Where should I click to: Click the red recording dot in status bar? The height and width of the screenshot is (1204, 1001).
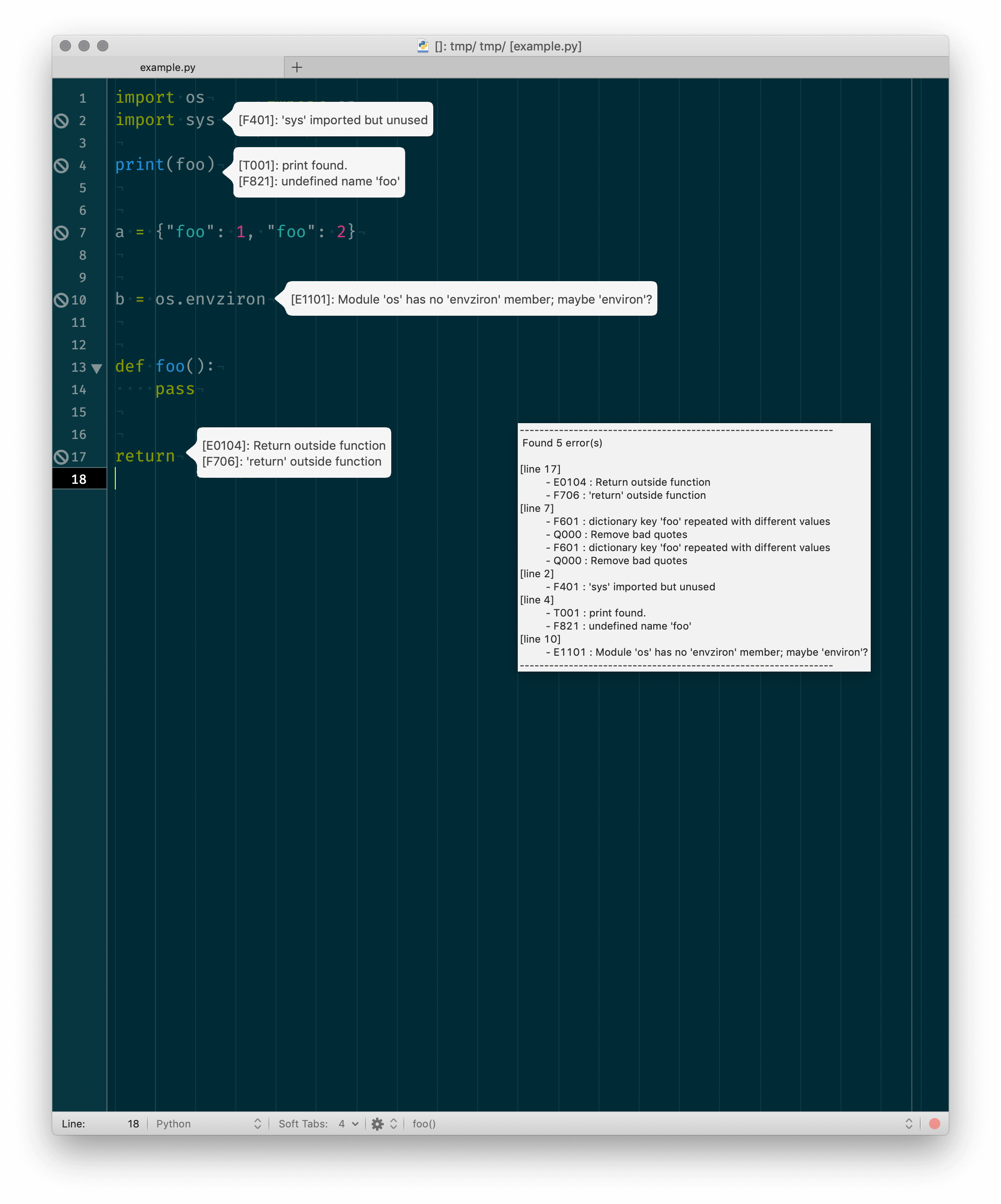935,1124
